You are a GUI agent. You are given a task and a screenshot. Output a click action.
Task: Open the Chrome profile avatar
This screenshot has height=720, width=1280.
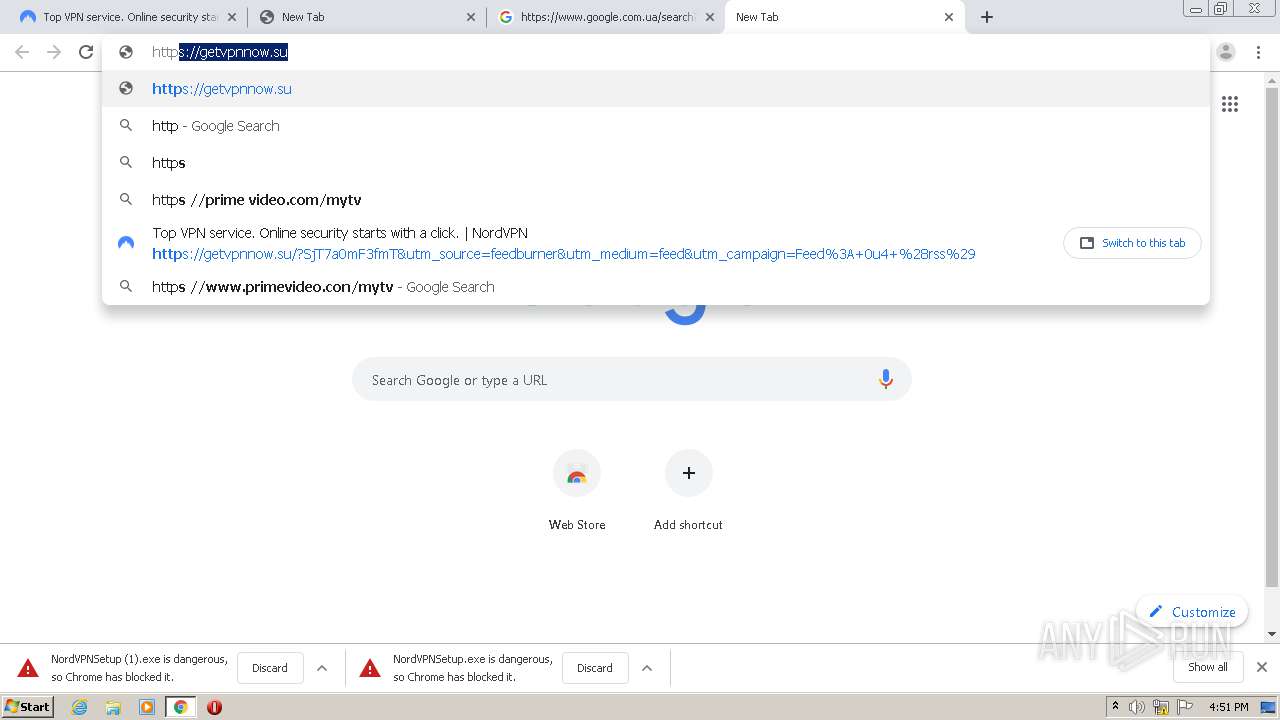[x=1226, y=52]
